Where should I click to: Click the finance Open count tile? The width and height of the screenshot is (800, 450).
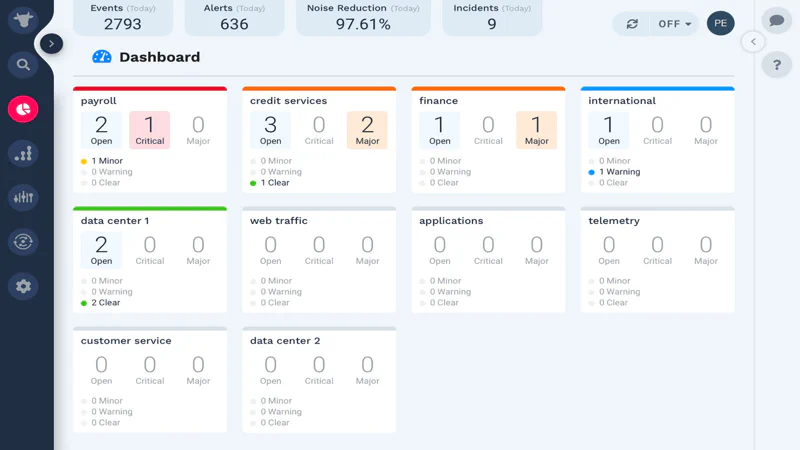click(440, 130)
